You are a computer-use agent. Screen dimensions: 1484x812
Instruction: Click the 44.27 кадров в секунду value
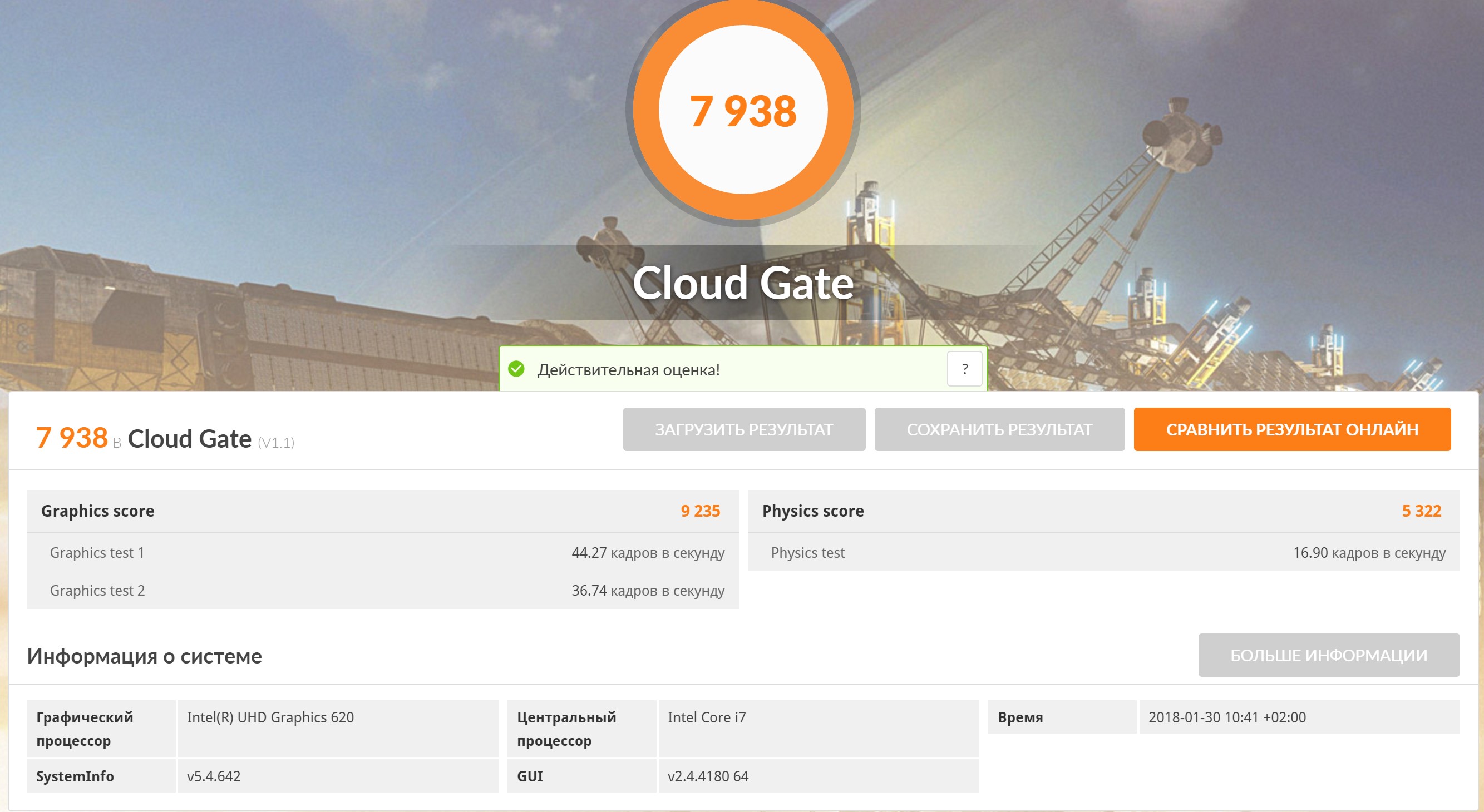(x=648, y=553)
